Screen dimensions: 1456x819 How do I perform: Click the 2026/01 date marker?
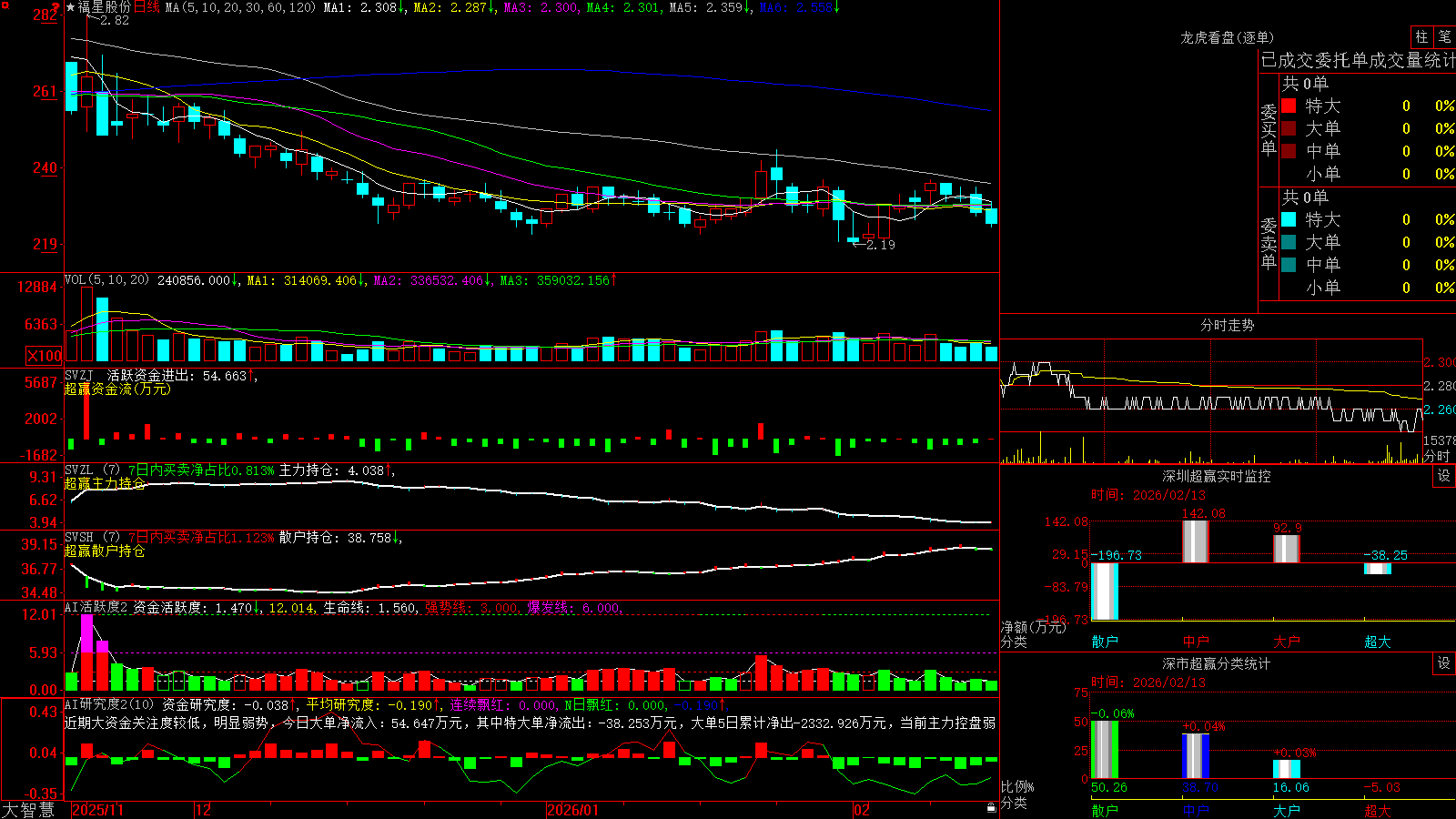pyautogui.click(x=572, y=810)
